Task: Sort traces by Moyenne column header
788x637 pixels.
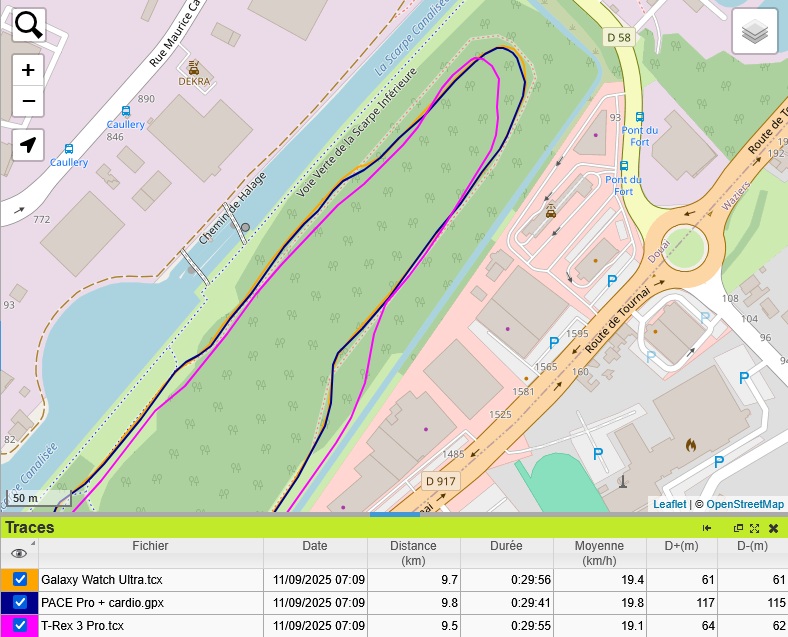Action: pos(599,553)
